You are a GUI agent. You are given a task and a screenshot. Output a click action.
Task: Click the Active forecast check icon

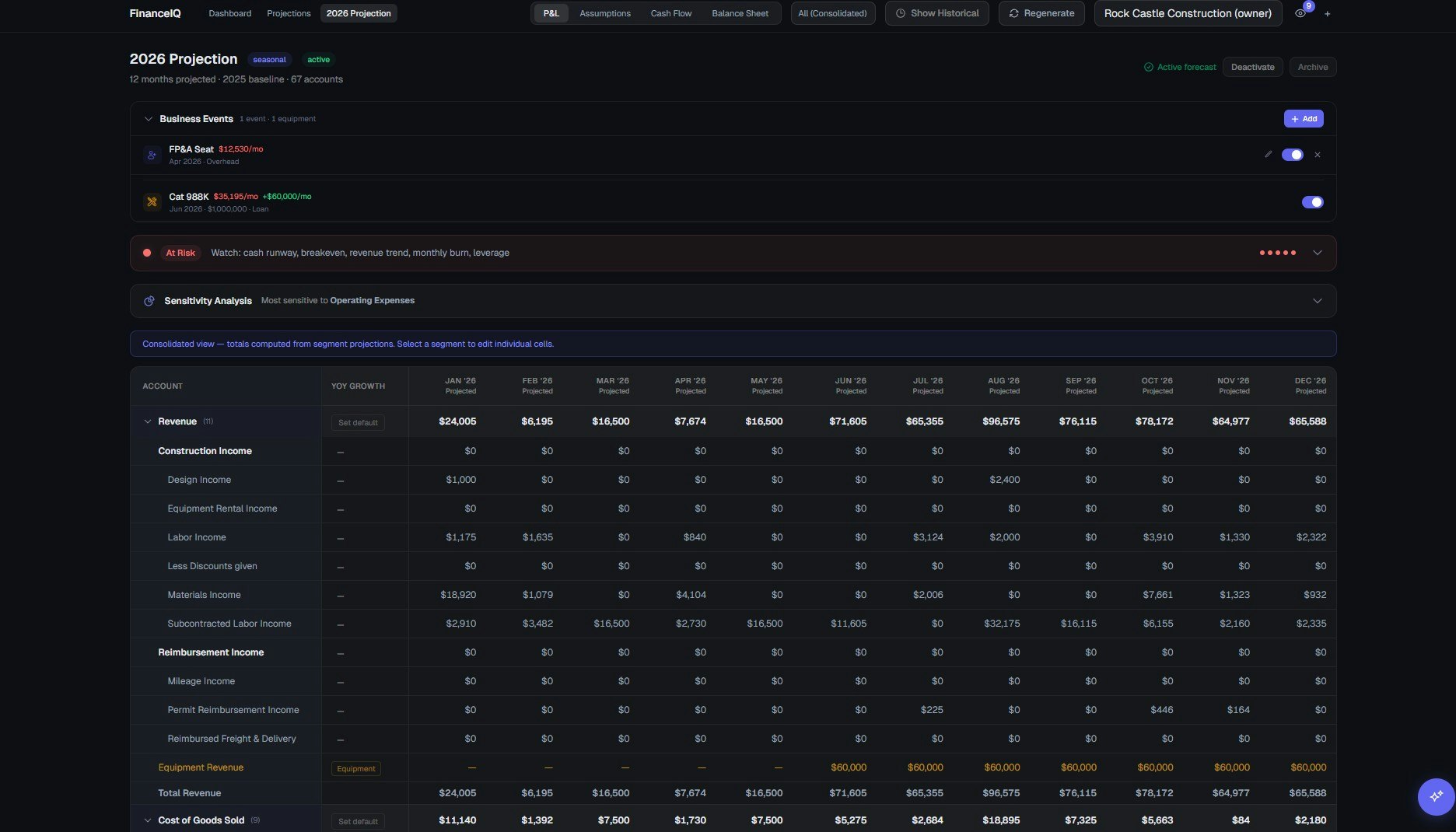1148,67
